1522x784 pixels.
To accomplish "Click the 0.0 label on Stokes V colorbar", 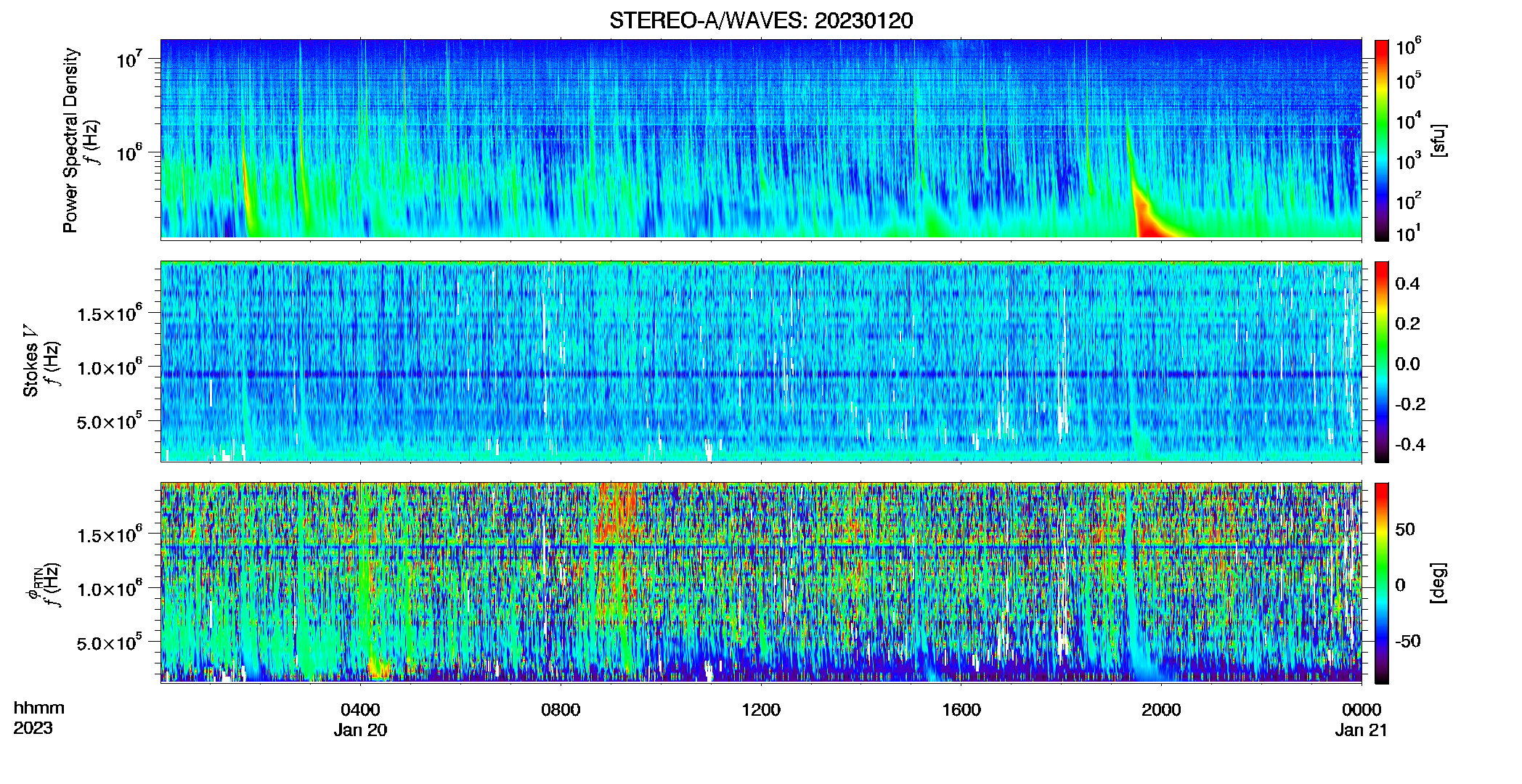I will coord(1407,364).
